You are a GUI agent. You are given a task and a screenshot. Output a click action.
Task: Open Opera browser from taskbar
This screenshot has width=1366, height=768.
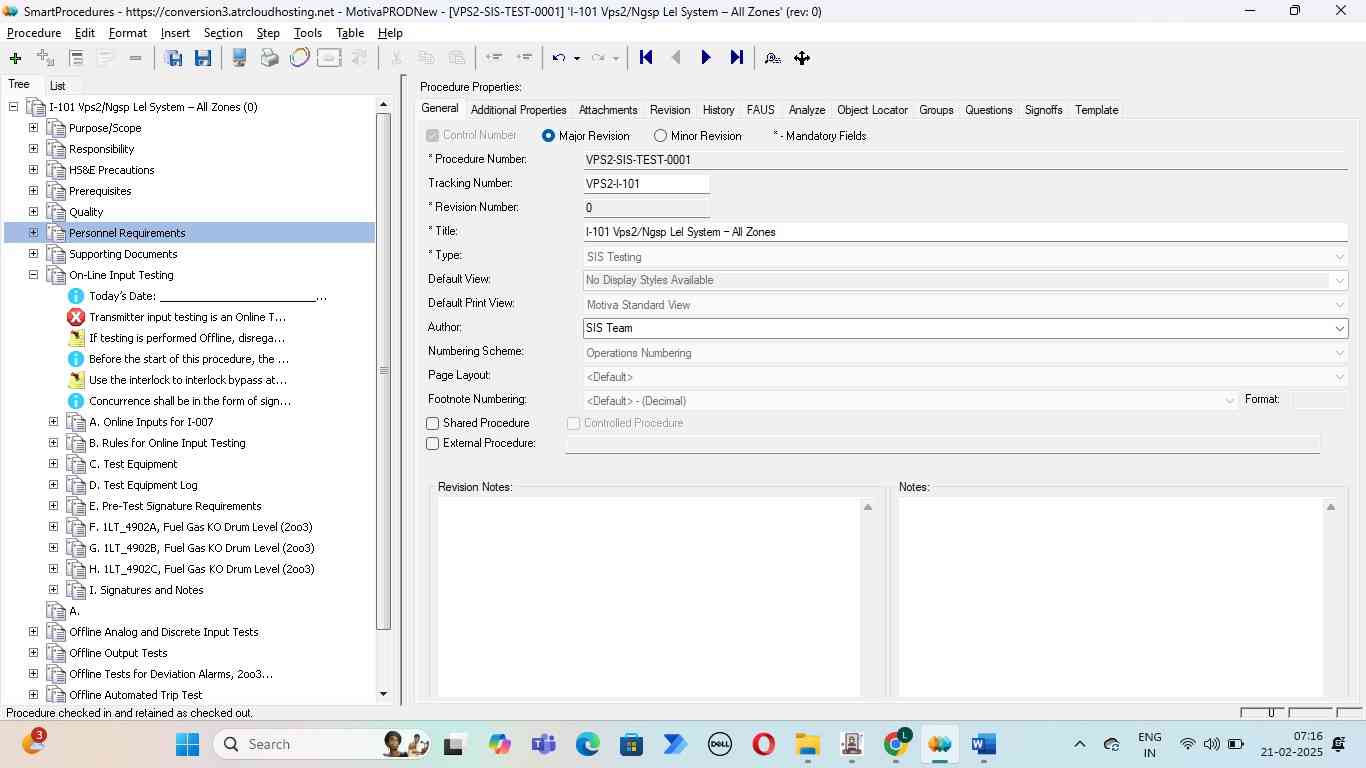tap(763, 744)
